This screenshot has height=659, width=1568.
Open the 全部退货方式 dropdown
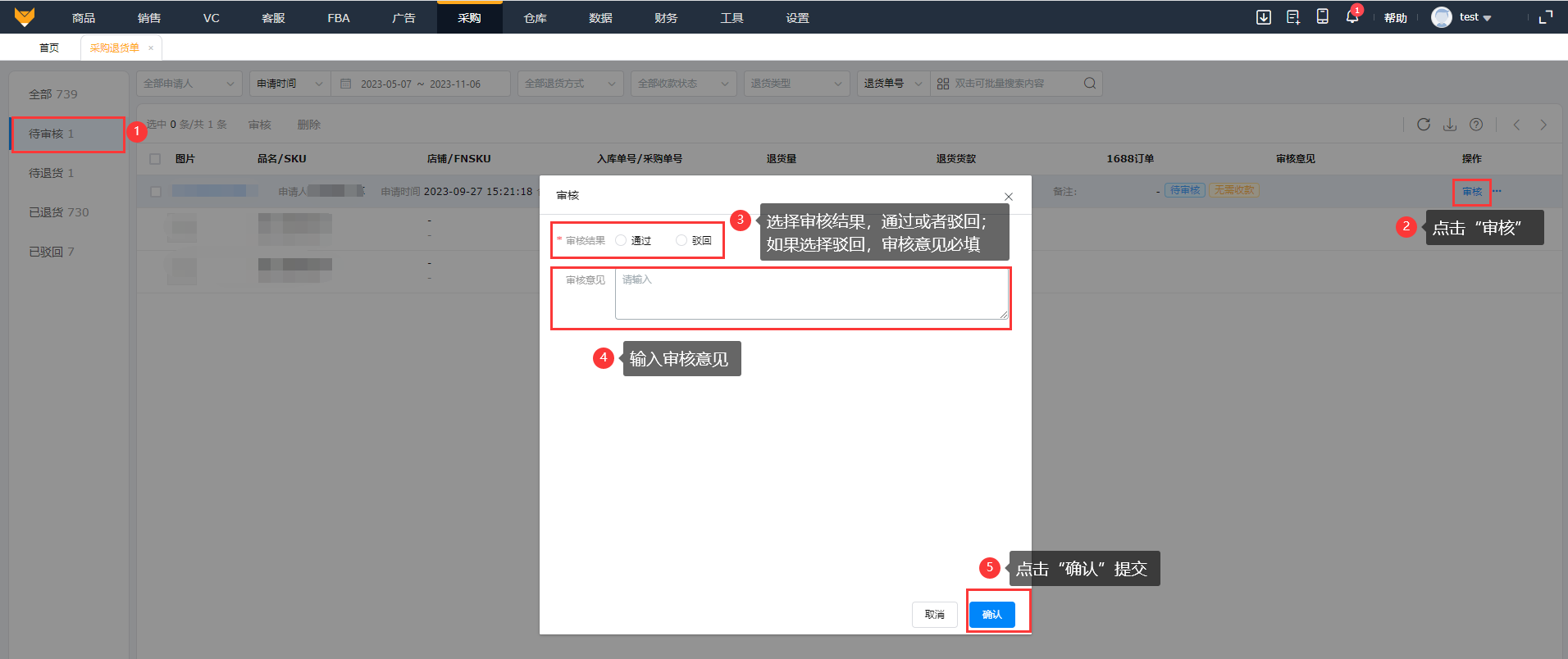(x=570, y=84)
